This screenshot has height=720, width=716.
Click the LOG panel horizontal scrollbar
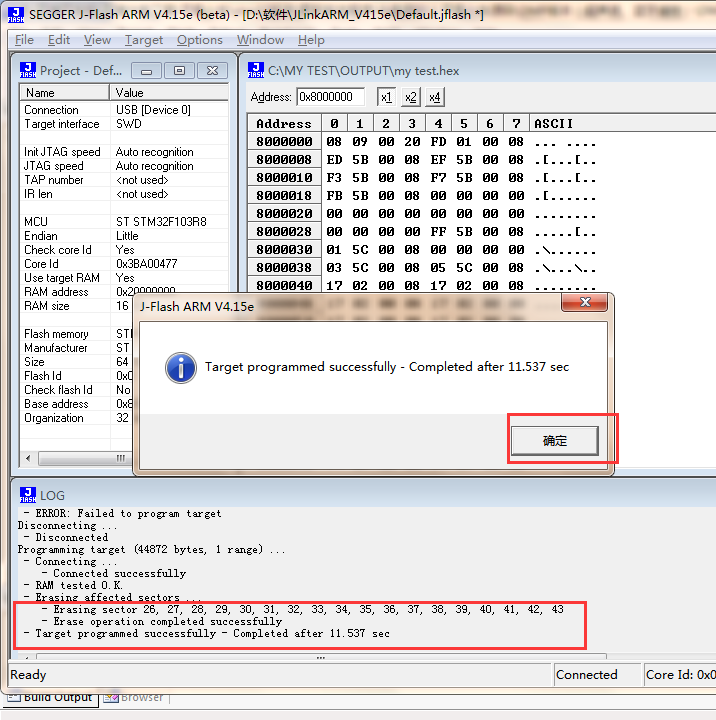tap(321, 657)
